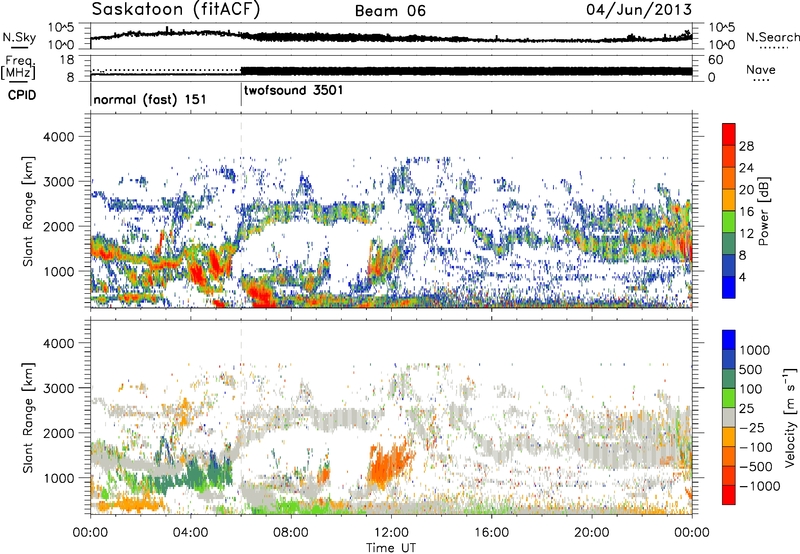Click the Time UT axis label
This screenshot has height=554, width=800.
coord(391,548)
